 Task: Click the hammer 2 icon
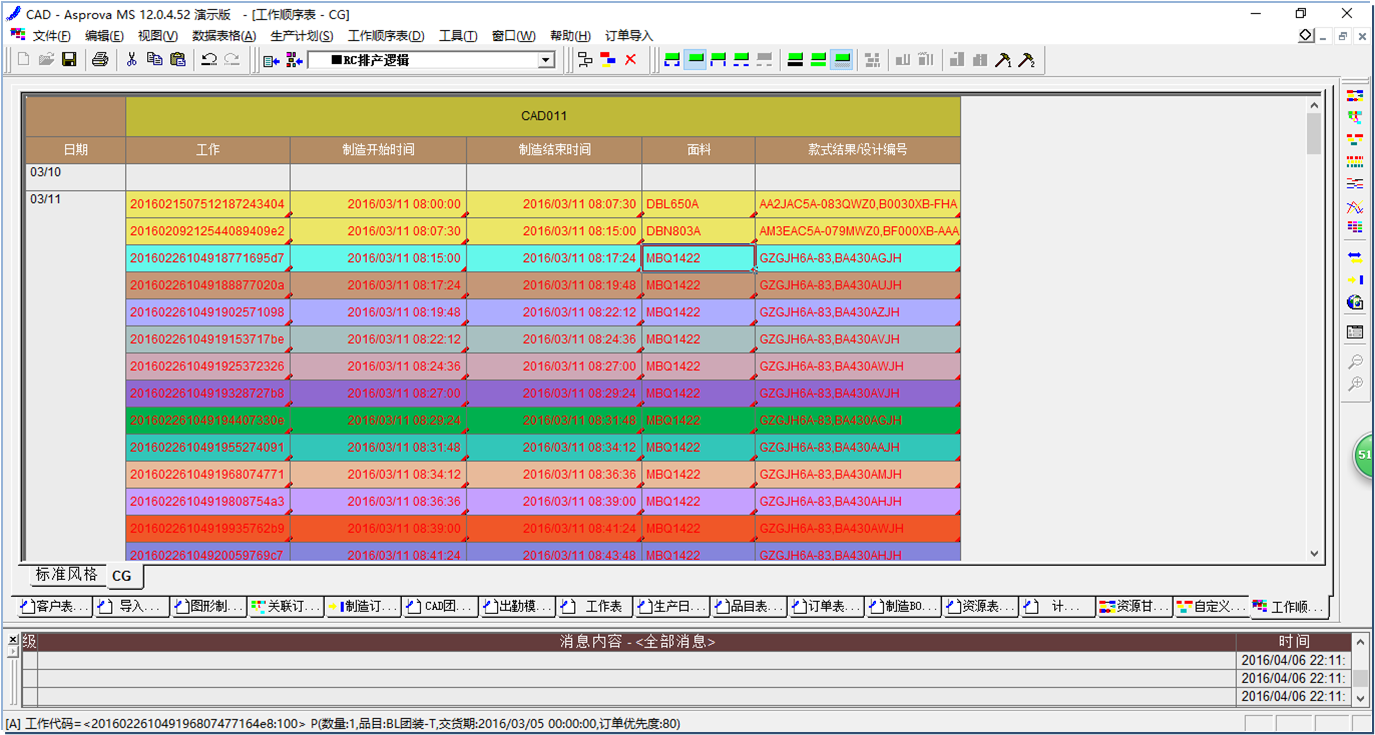[1025, 60]
